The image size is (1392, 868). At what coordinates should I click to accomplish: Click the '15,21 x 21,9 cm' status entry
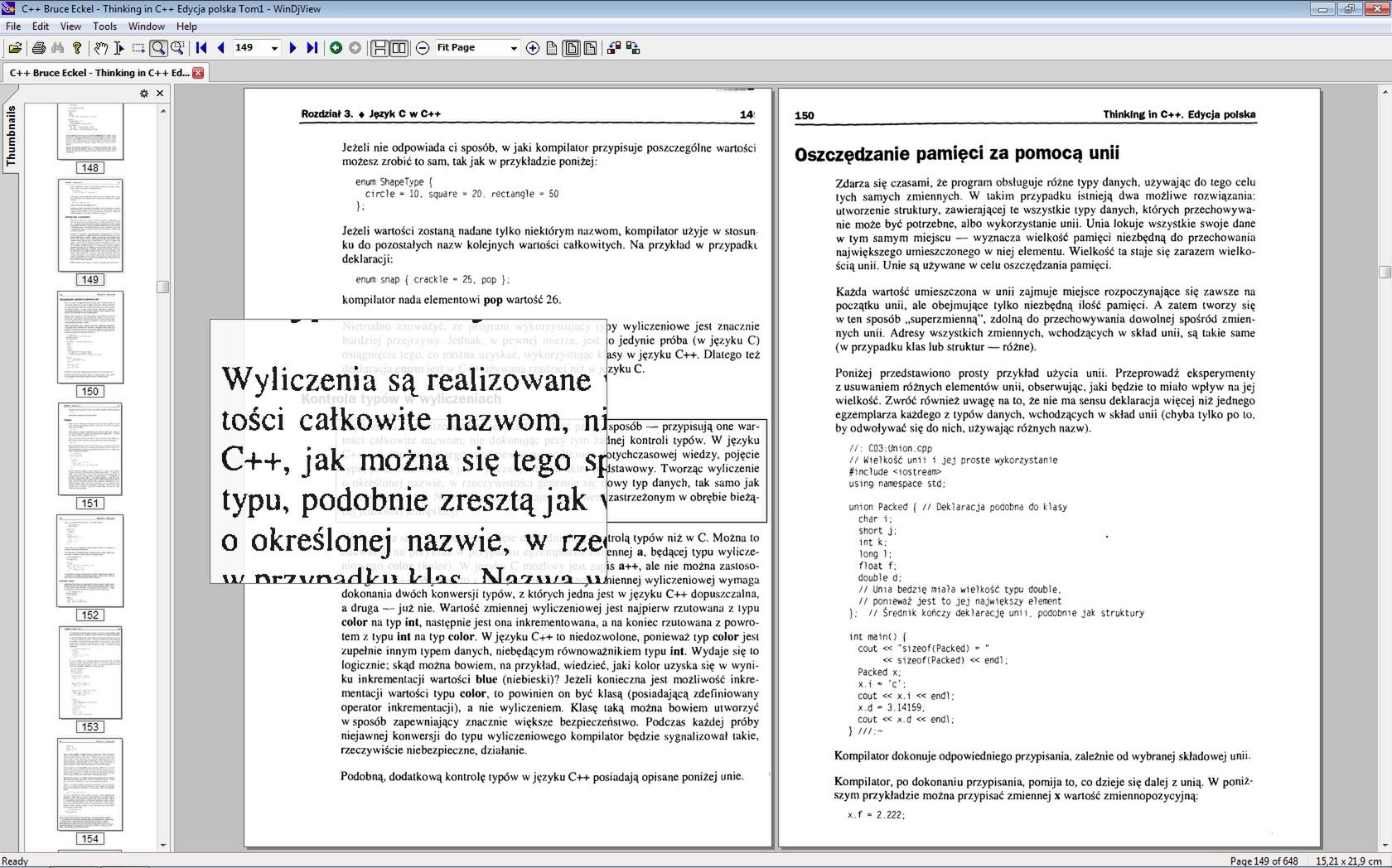(1349, 861)
